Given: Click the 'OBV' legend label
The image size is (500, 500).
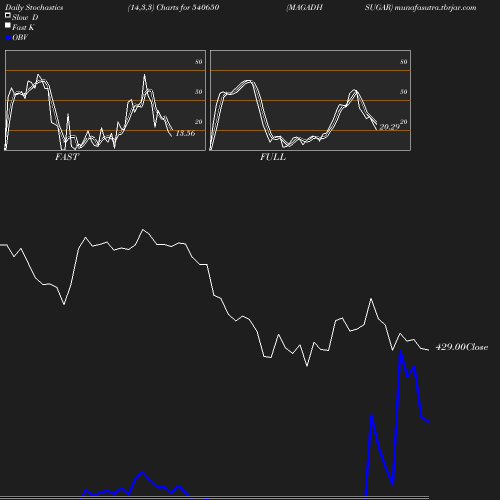Looking at the screenshot, I should pos(20,38).
